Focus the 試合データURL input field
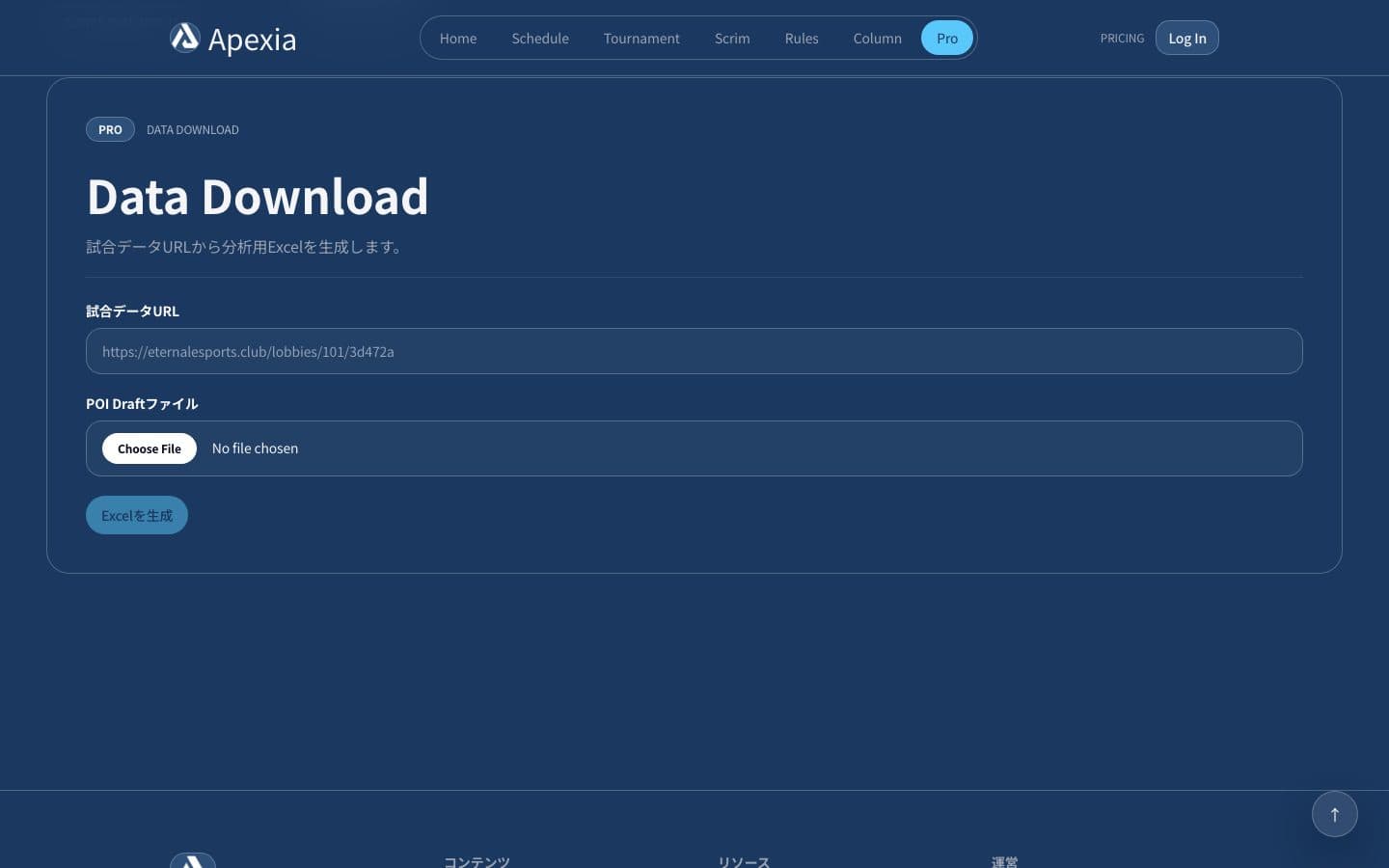 [x=694, y=351]
